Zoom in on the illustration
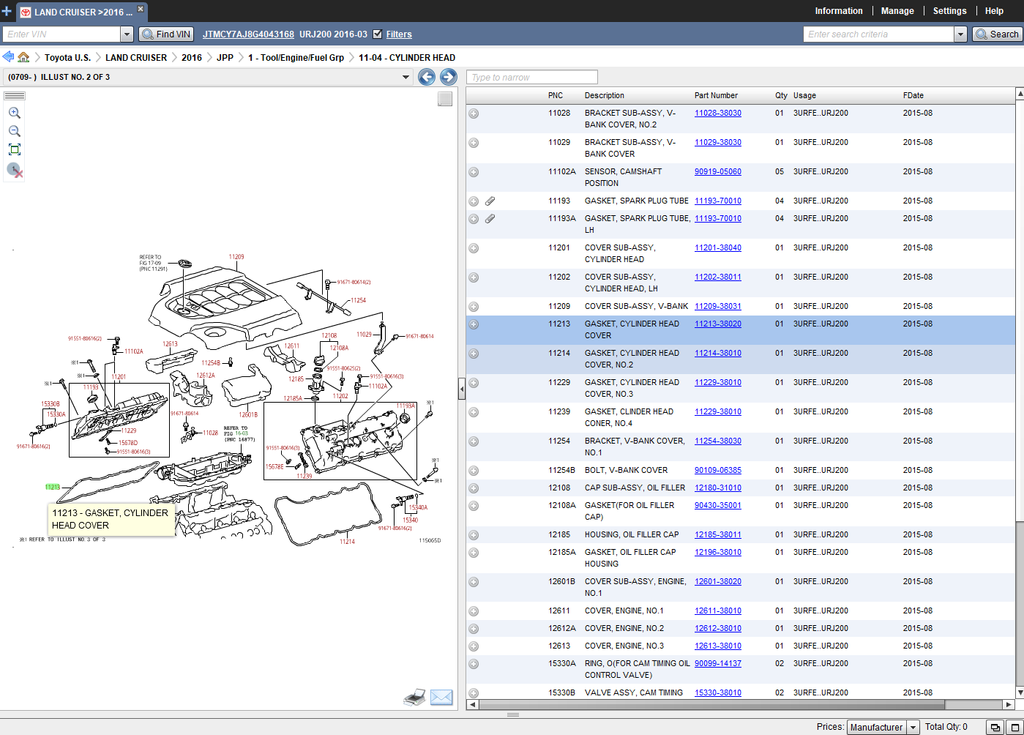This screenshot has height=735, width=1024. 14,113
